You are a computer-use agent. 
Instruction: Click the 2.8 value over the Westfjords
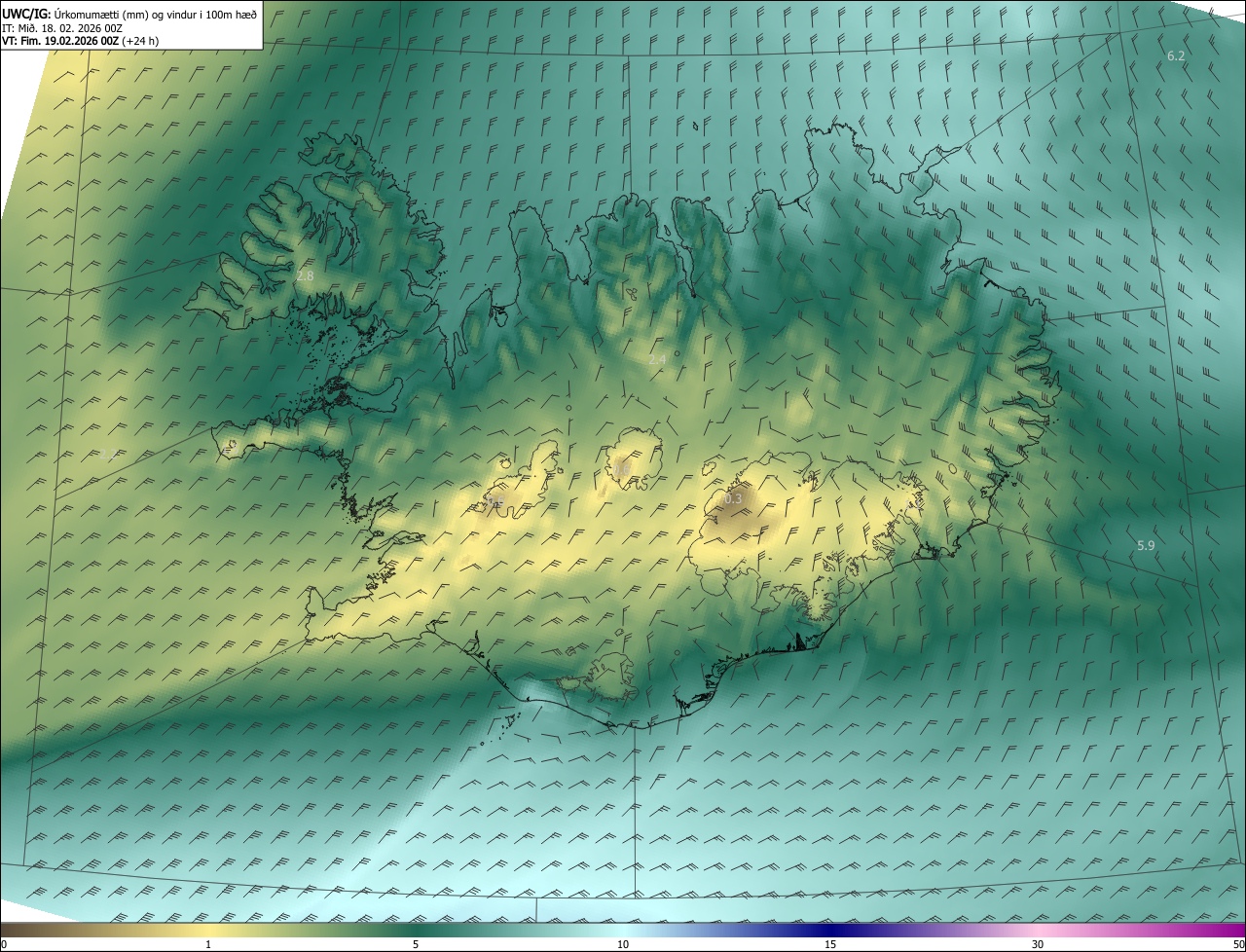[305, 276]
